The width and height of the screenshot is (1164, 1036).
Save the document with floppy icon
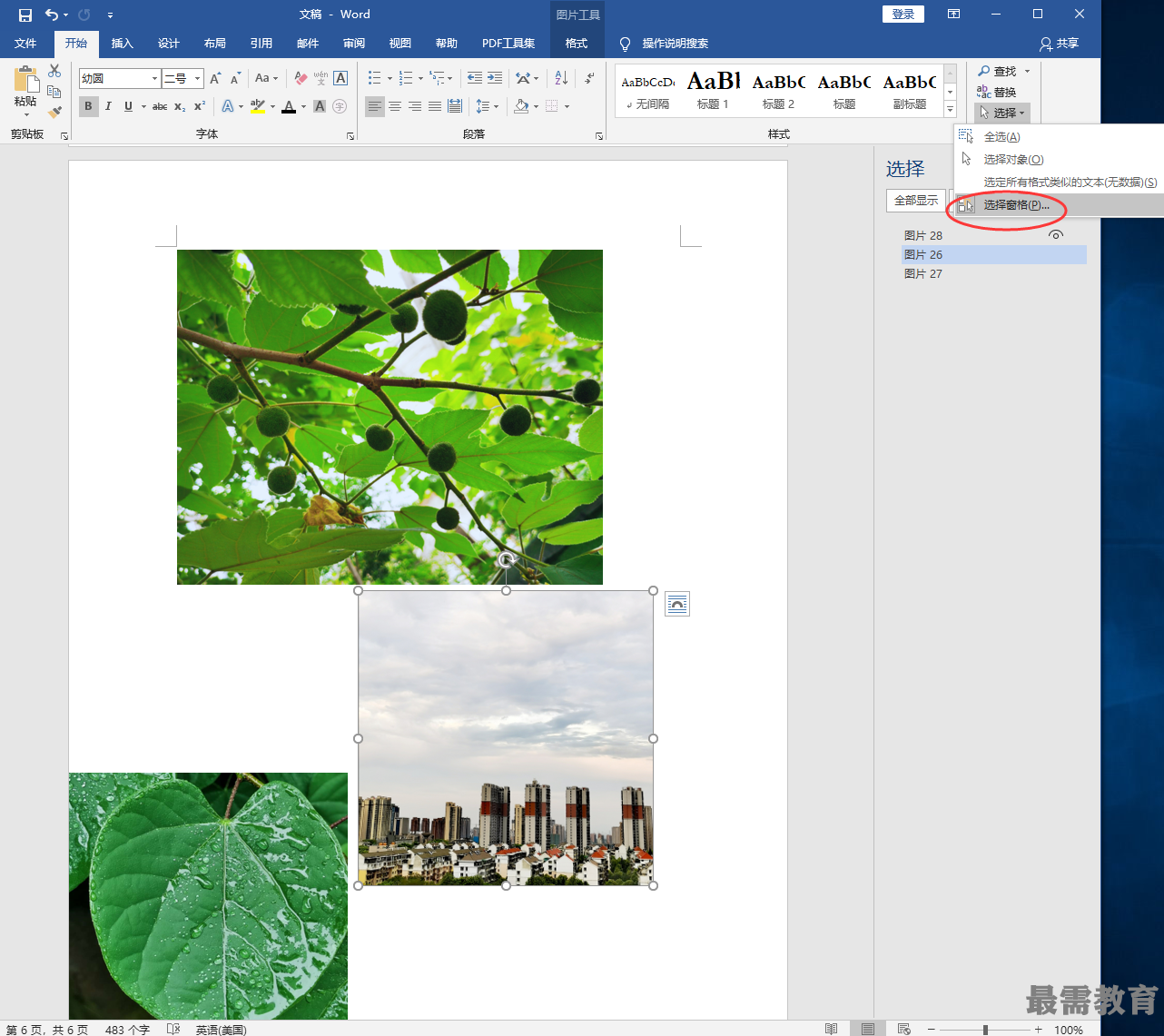tap(25, 15)
